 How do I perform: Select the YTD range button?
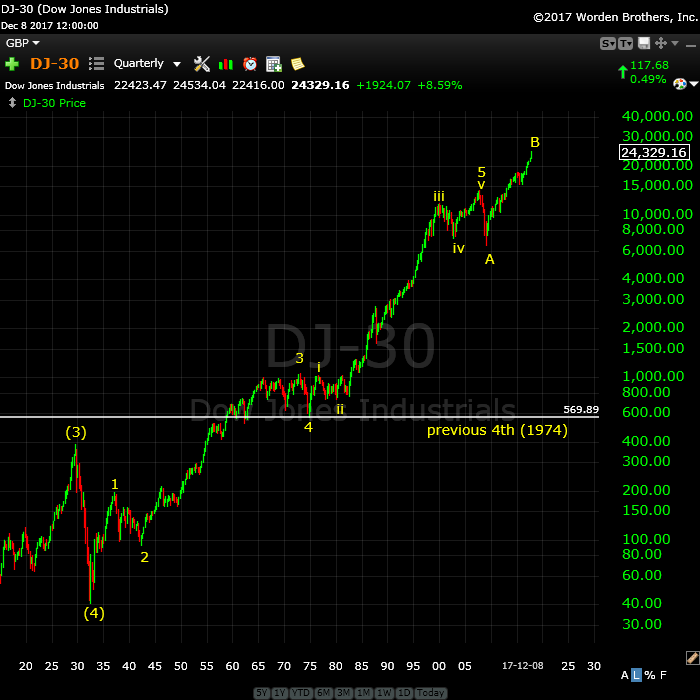coord(300,692)
